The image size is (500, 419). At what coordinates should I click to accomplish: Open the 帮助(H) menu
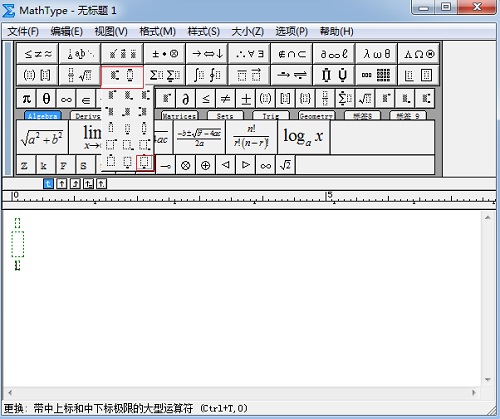(x=336, y=32)
